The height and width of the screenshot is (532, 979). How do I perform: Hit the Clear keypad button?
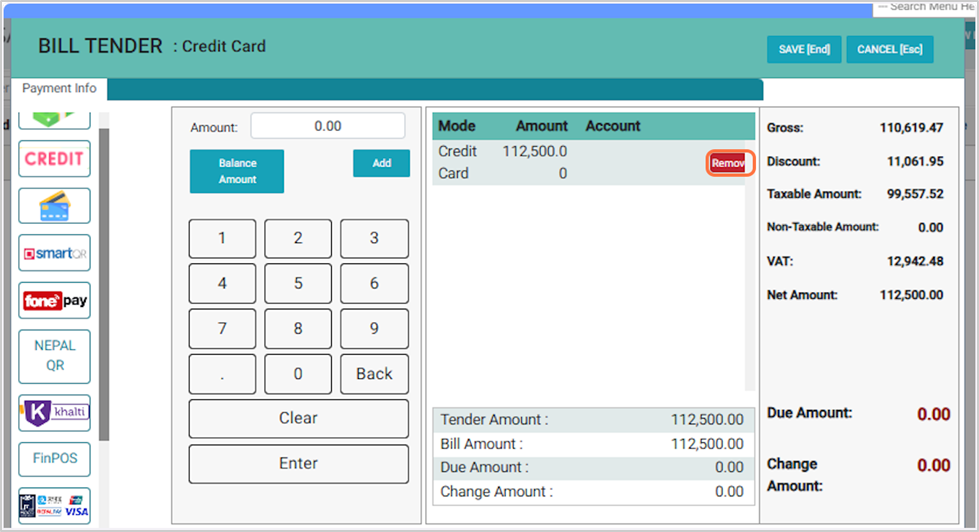pyautogui.click(x=298, y=418)
